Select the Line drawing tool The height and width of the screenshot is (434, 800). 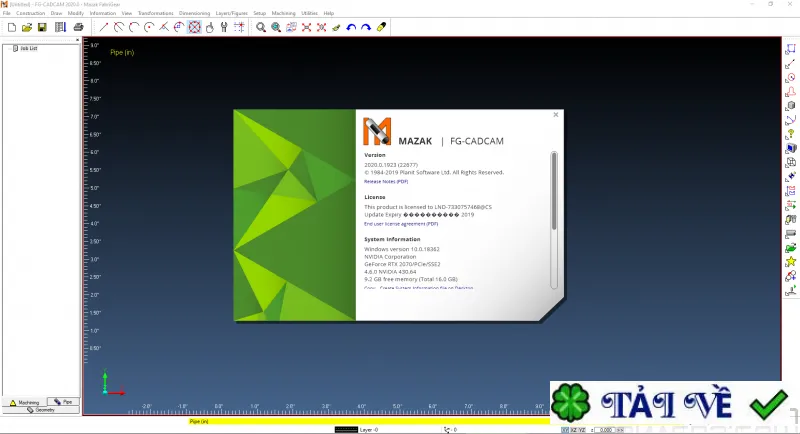104,28
